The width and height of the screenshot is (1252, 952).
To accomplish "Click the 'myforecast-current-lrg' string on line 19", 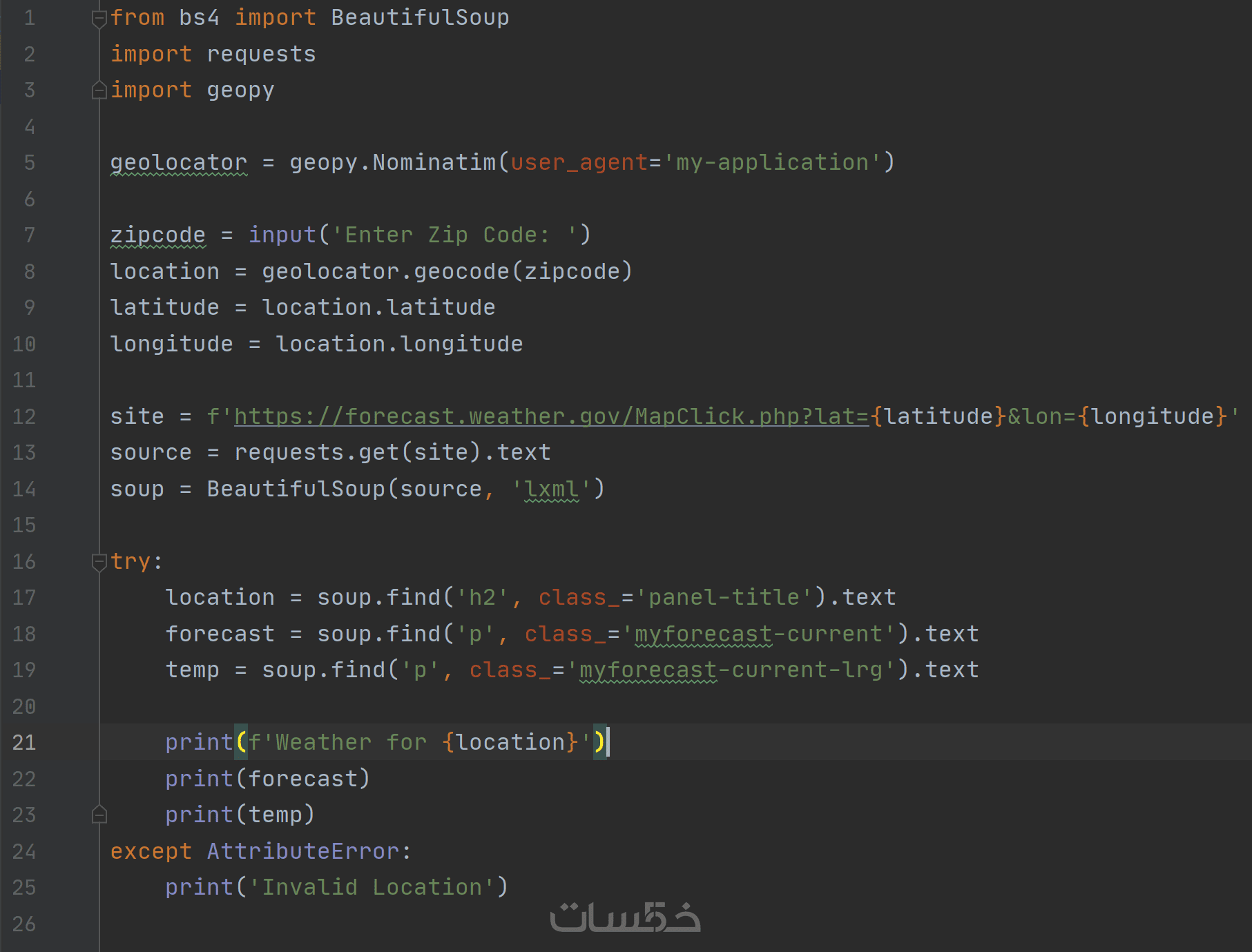I will (x=731, y=670).
